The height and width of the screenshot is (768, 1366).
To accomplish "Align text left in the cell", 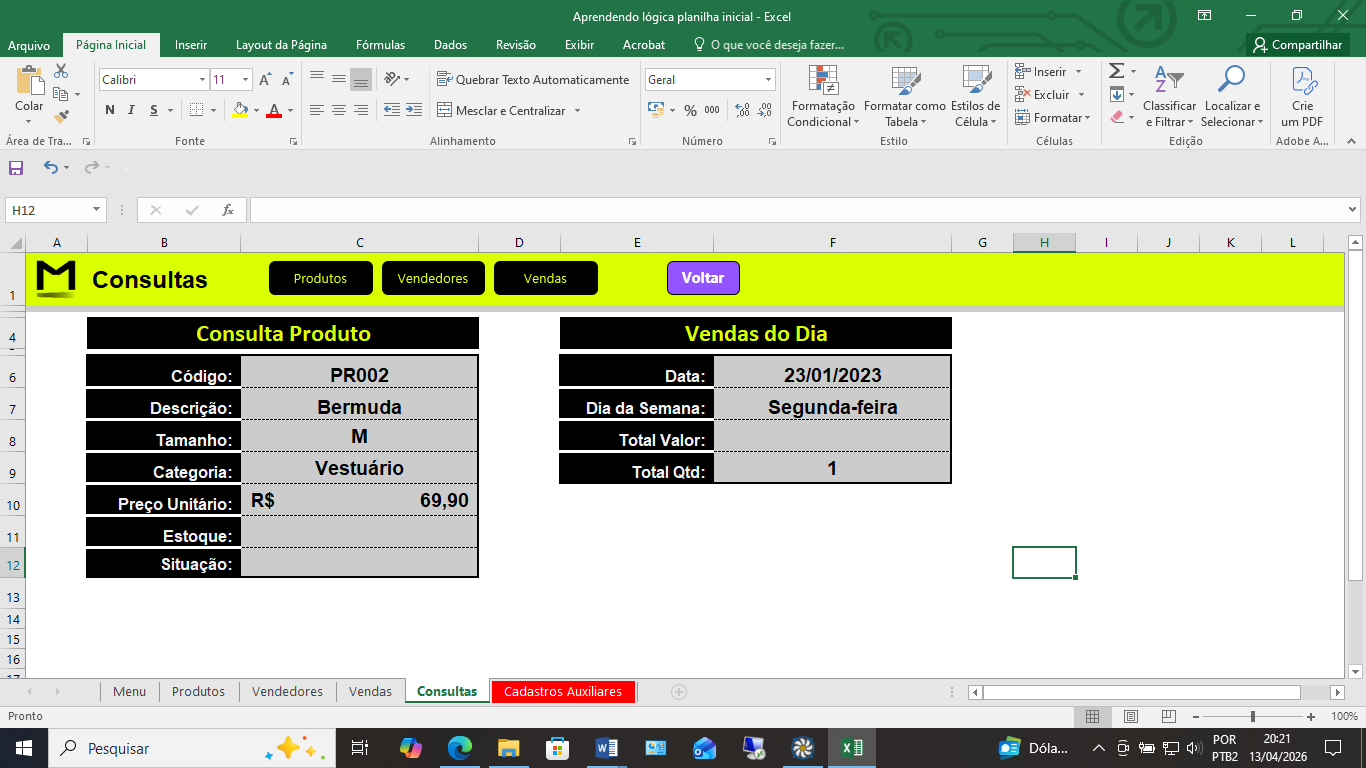I will 317,110.
